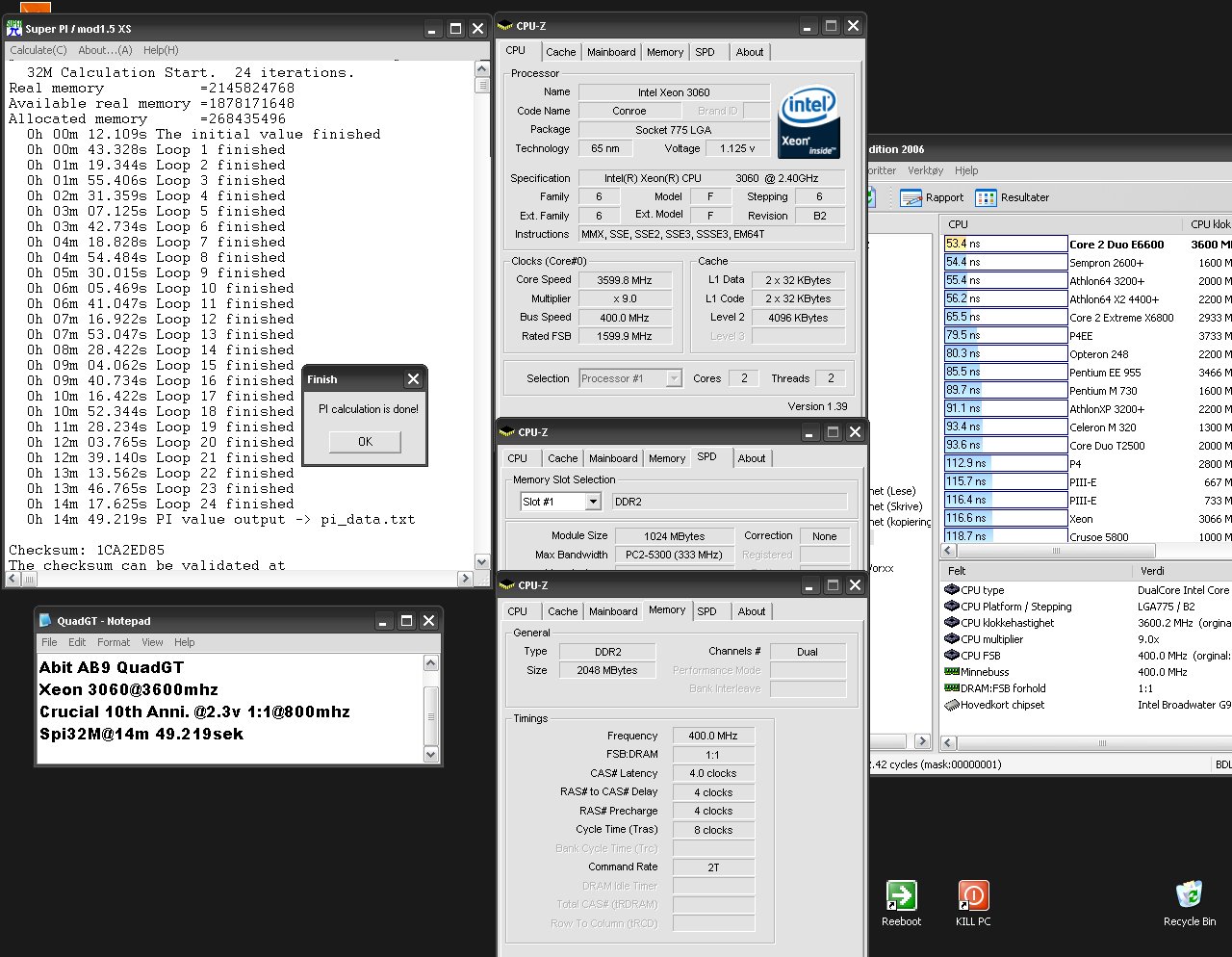Click the Verdi column header
Image resolution: width=1232 pixels, height=957 pixels.
1183,571
